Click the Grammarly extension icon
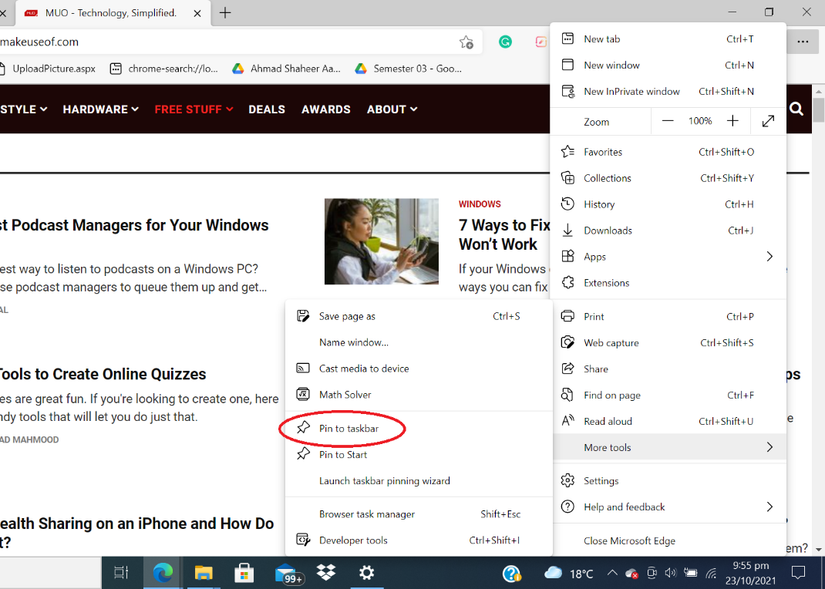 505,42
